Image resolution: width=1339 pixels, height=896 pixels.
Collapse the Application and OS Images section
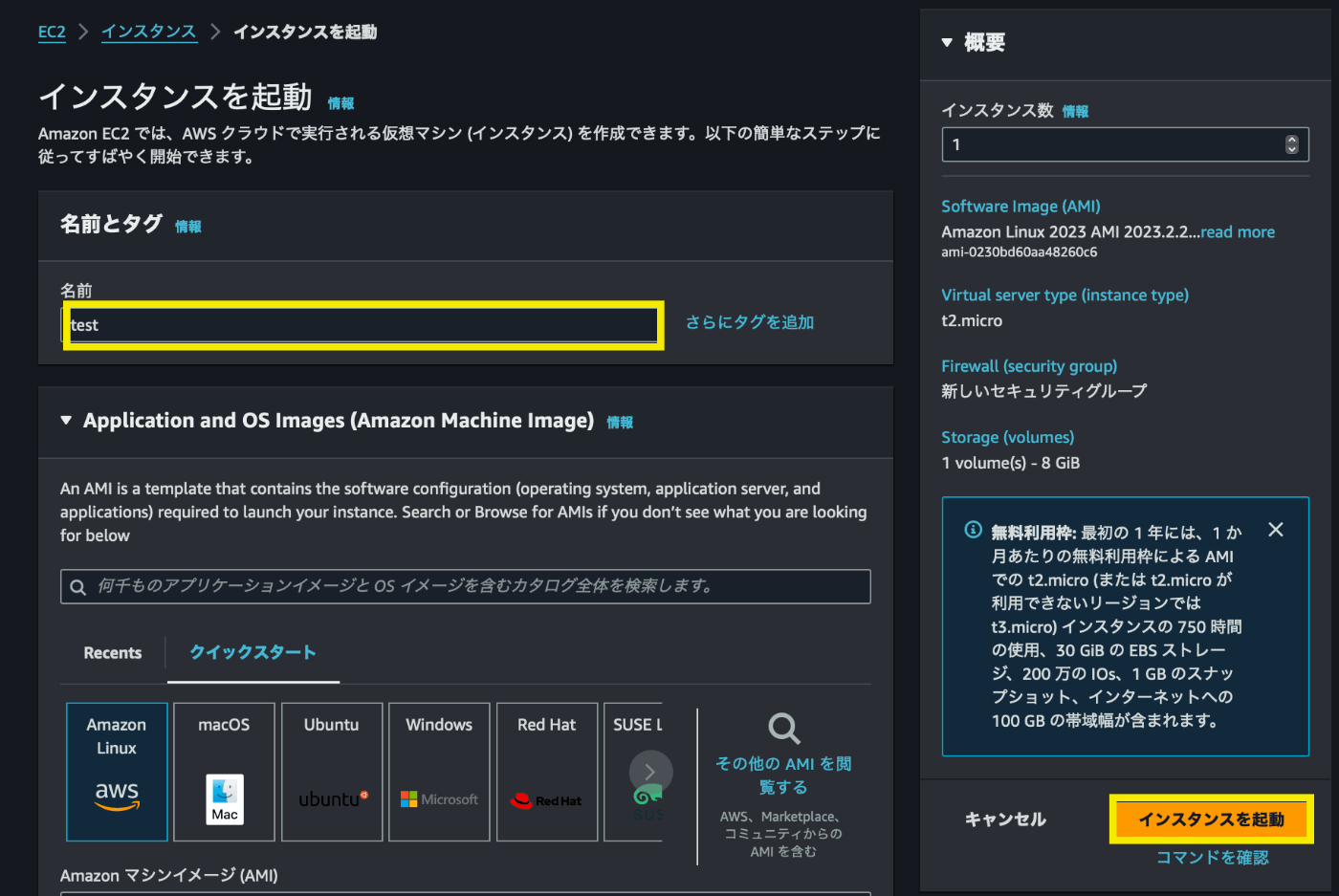tap(66, 421)
